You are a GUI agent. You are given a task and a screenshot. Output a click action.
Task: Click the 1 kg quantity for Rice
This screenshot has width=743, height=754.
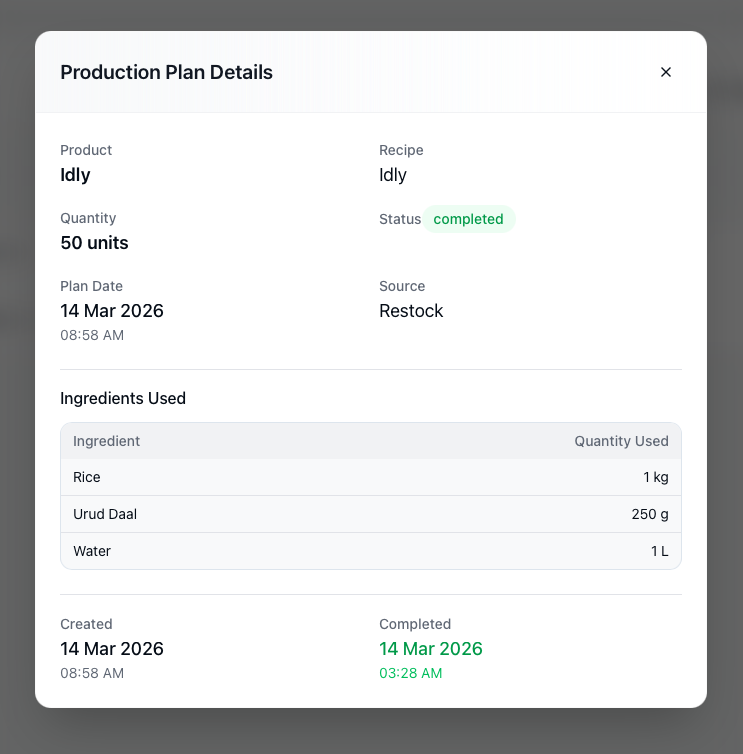[x=655, y=477]
